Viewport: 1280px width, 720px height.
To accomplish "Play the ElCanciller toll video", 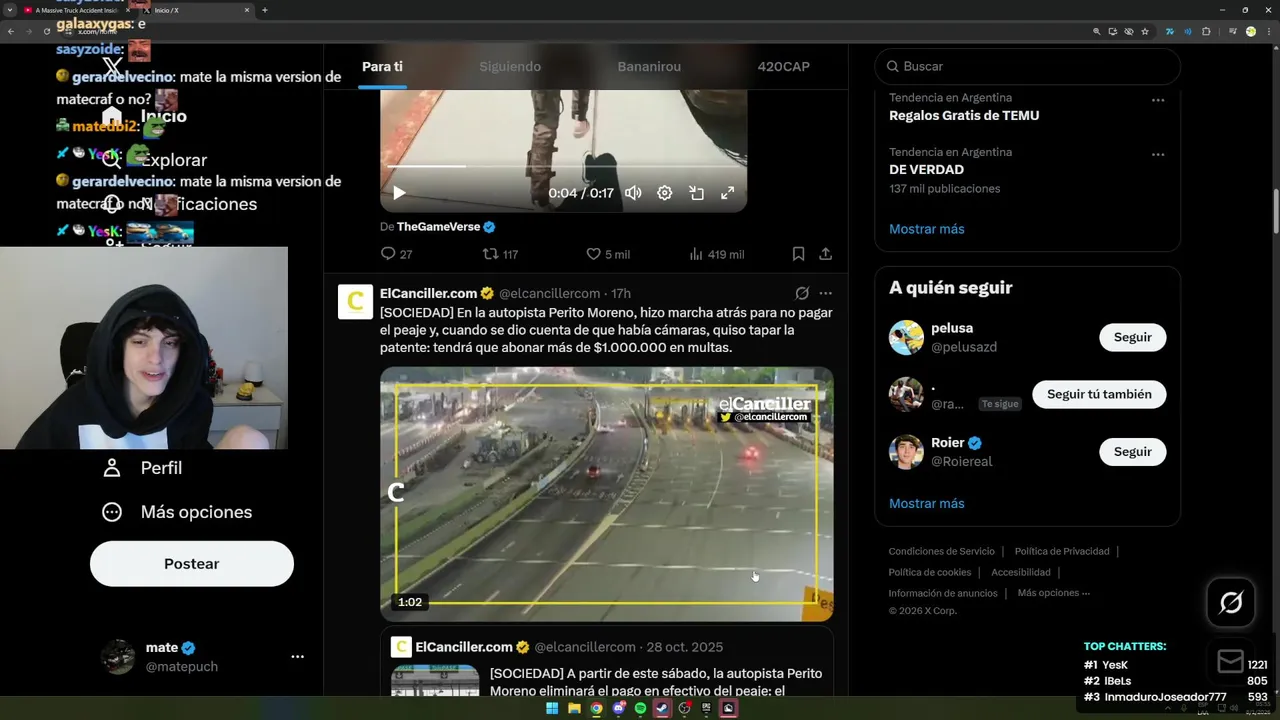I will 606,494.
